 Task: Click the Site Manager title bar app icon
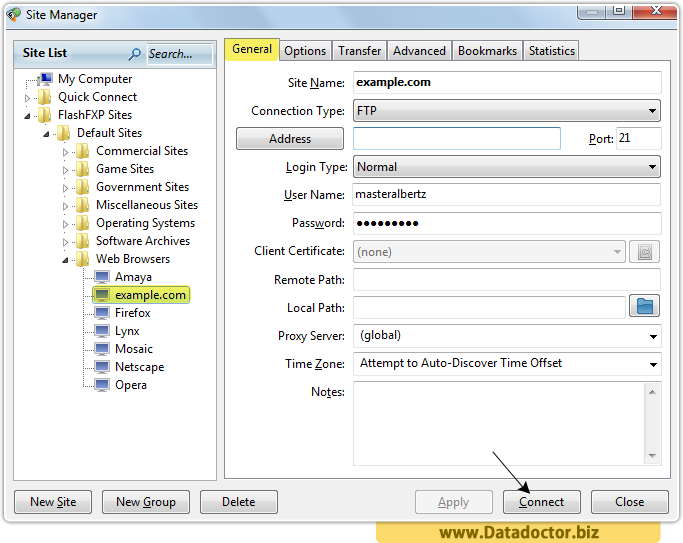[14, 14]
